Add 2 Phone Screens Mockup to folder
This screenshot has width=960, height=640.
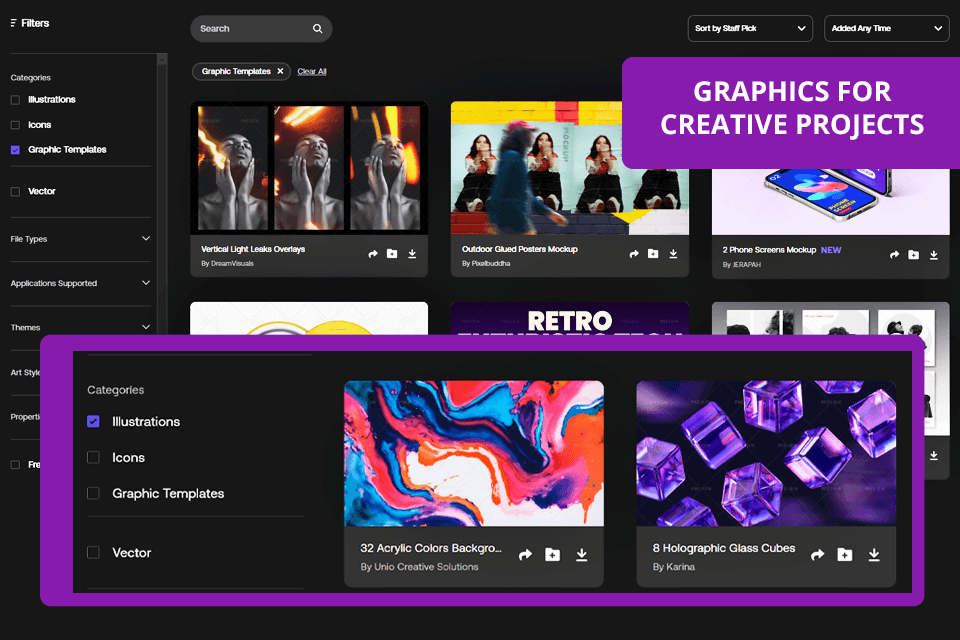(x=914, y=255)
